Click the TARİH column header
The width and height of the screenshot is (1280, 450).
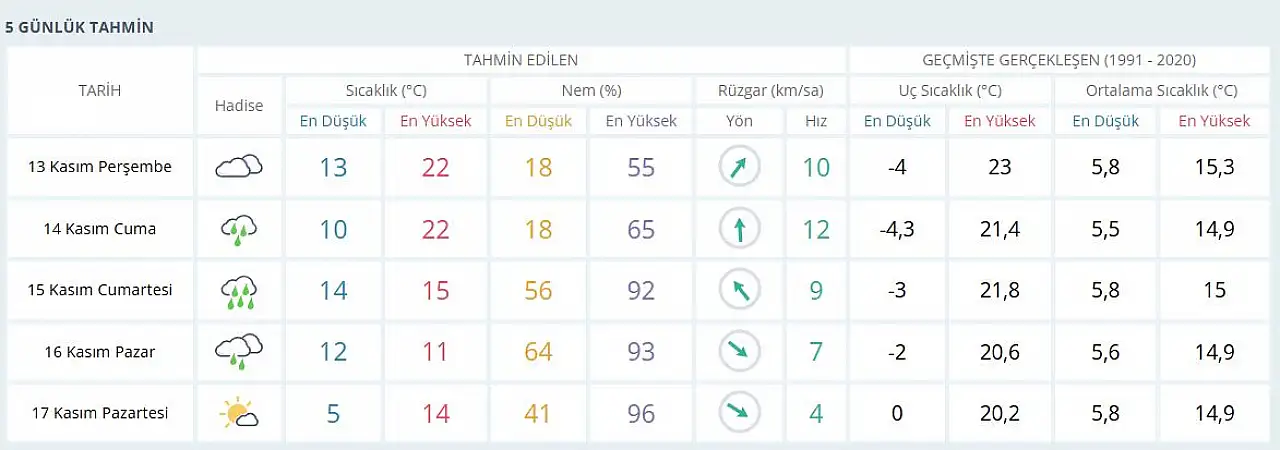click(100, 91)
